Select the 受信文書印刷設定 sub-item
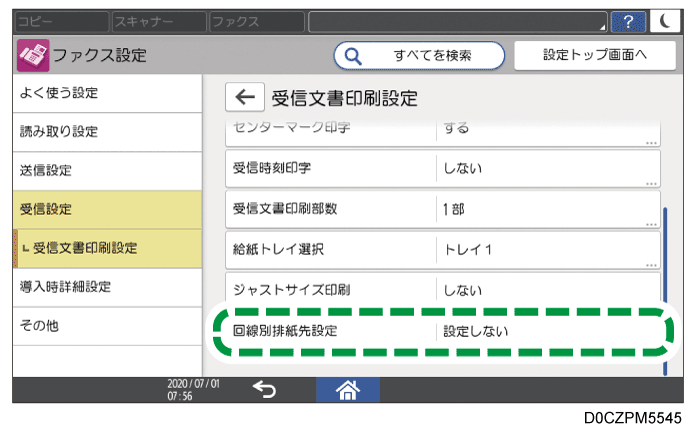This screenshot has height=431, width=695. 107,248
